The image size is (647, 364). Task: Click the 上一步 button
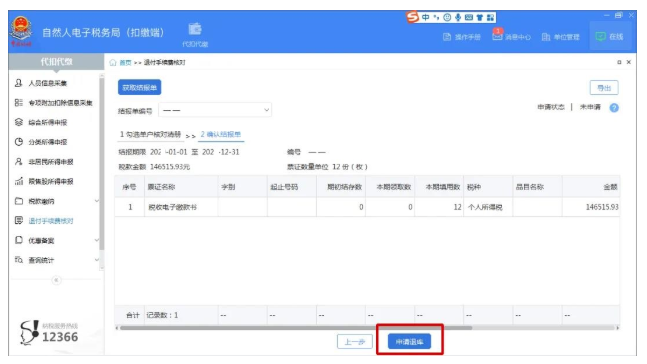(x=355, y=342)
